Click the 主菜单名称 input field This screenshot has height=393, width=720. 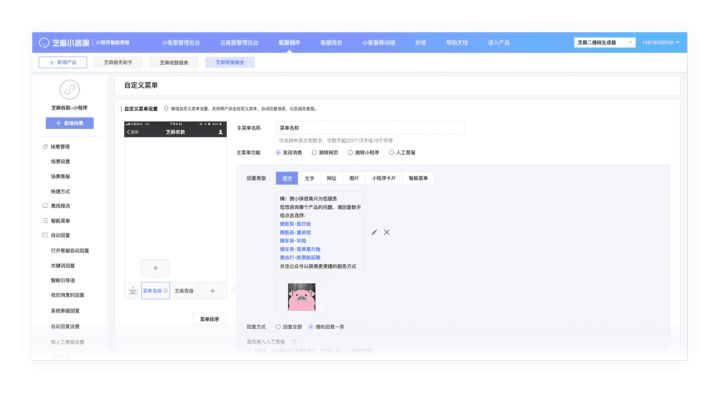[370, 128]
